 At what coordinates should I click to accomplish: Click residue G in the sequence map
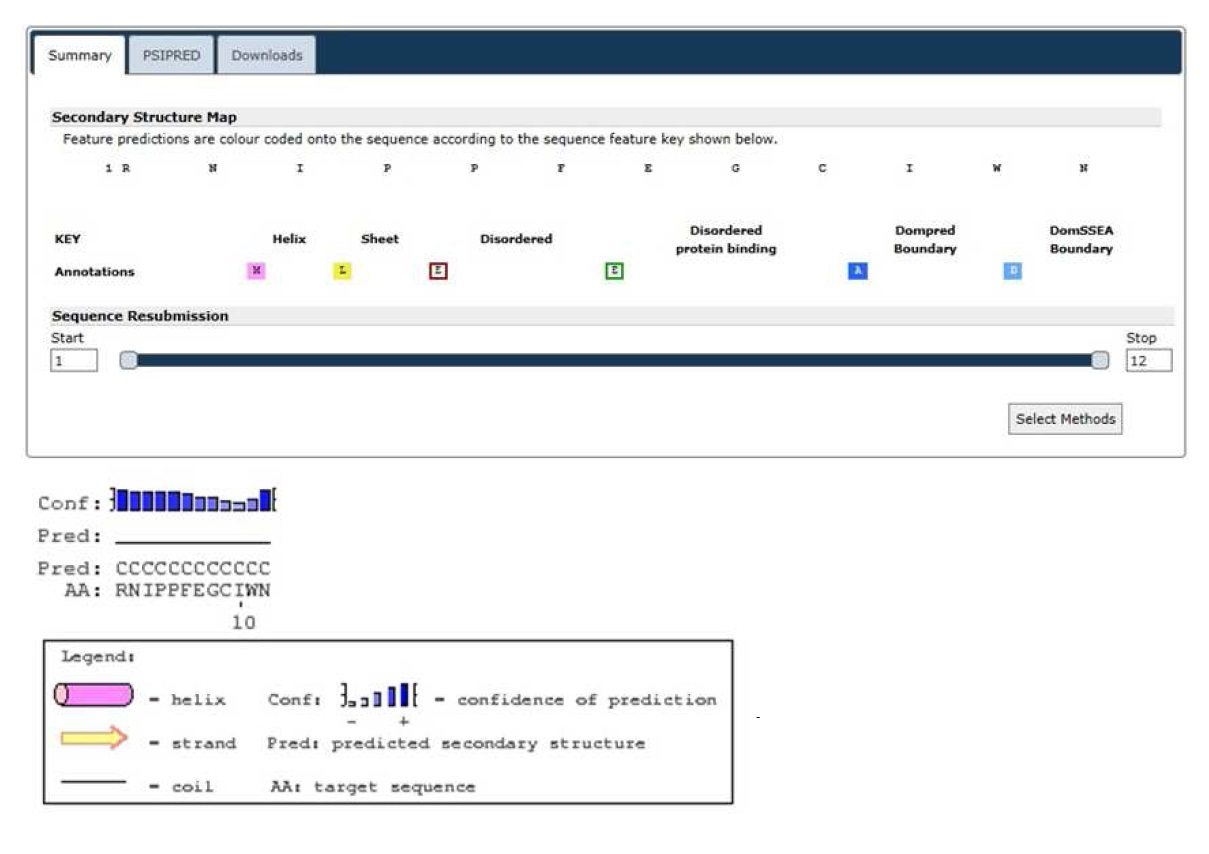[x=735, y=169]
